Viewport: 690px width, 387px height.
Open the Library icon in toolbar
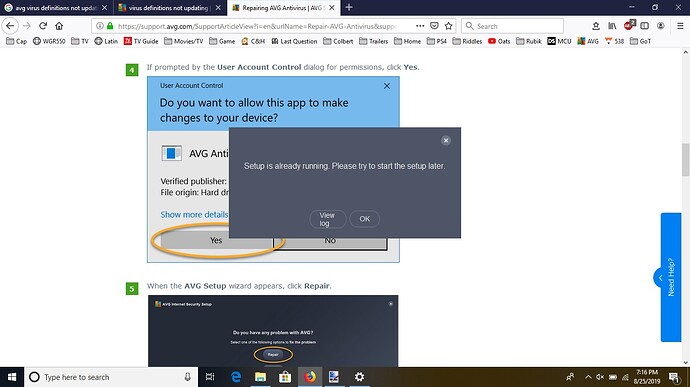click(612, 26)
